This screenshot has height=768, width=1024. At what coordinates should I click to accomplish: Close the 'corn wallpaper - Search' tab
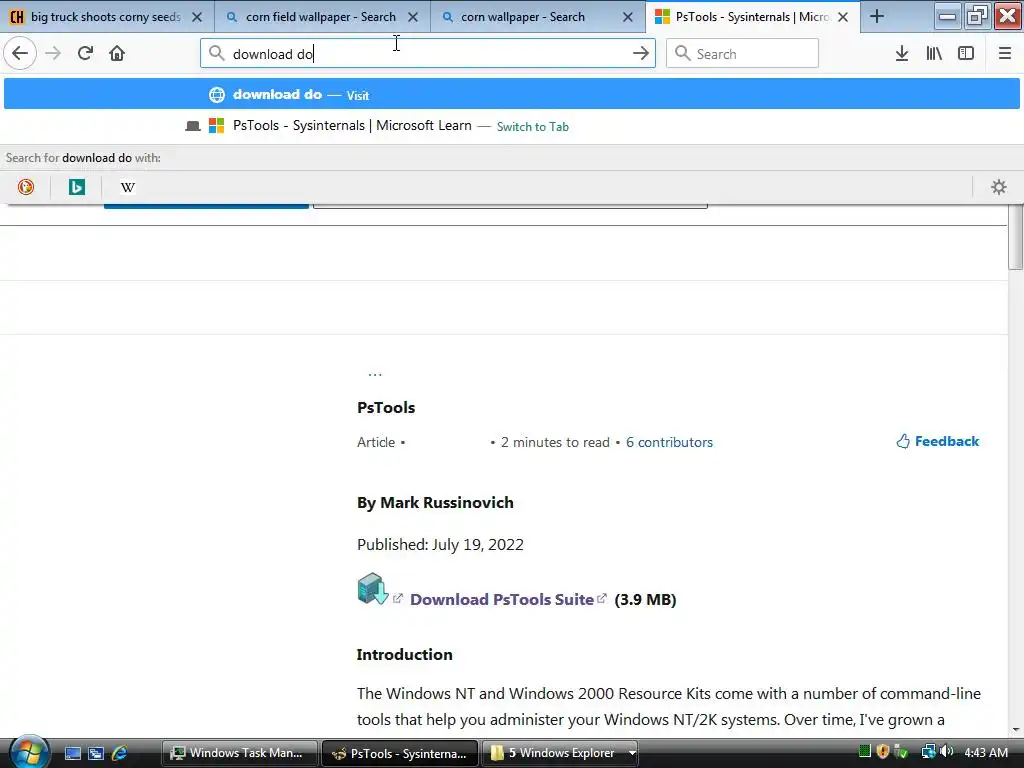(x=628, y=18)
